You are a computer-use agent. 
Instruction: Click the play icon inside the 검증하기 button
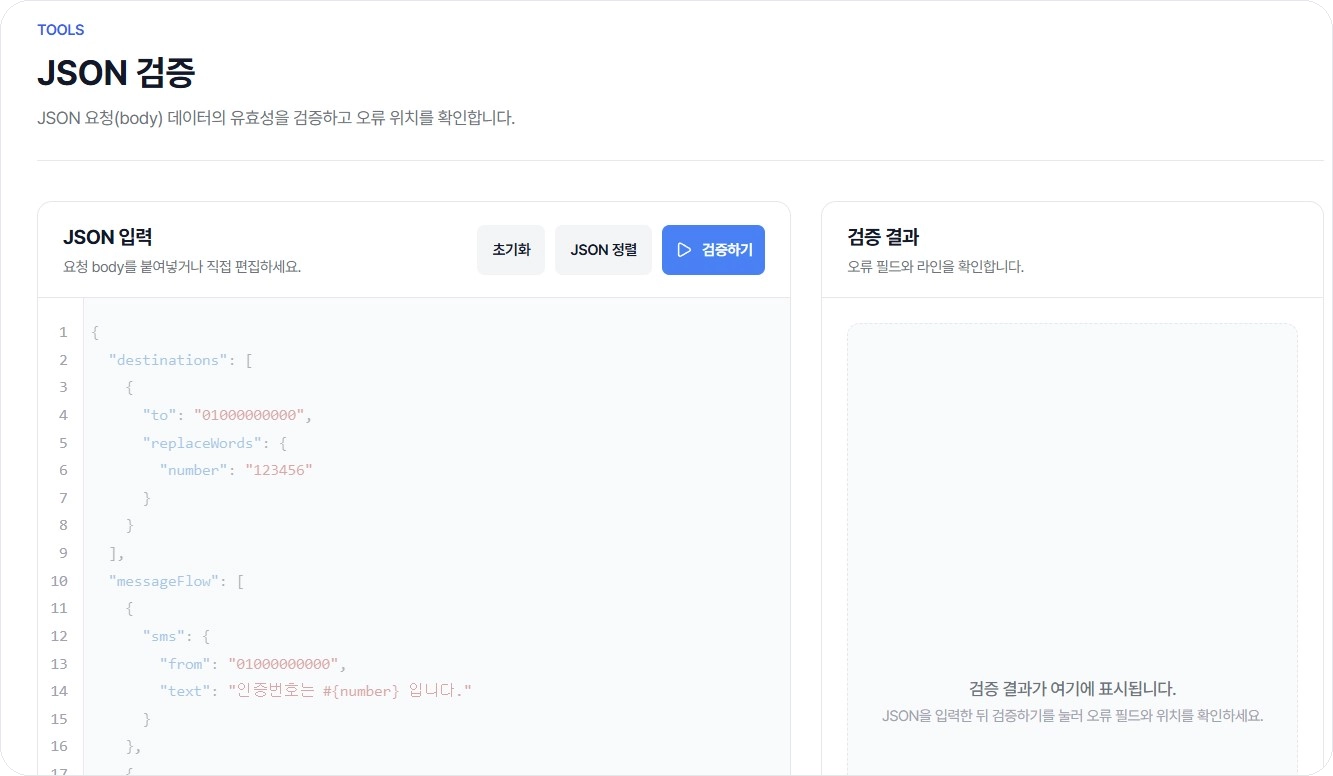tap(685, 250)
